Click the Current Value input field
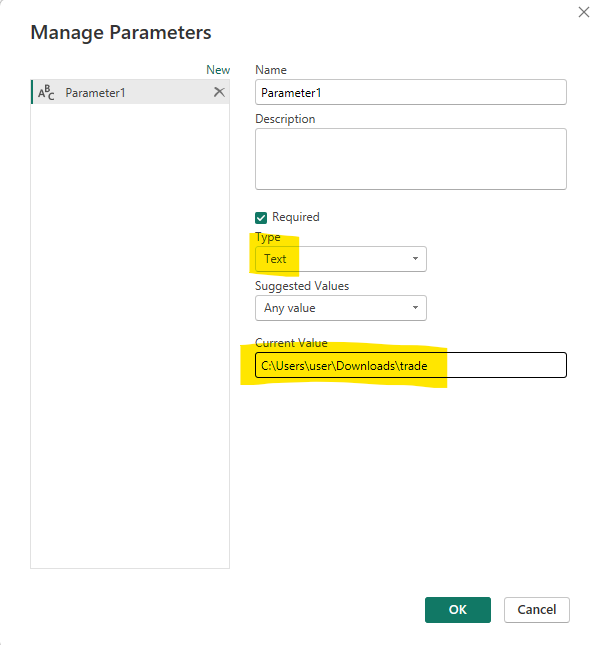Screen dimensions: 596x645 point(410,365)
